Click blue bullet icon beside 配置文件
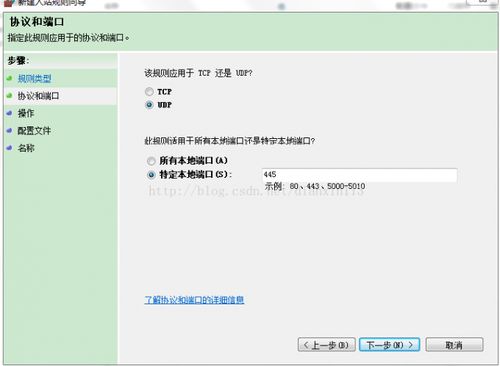 point(9,130)
